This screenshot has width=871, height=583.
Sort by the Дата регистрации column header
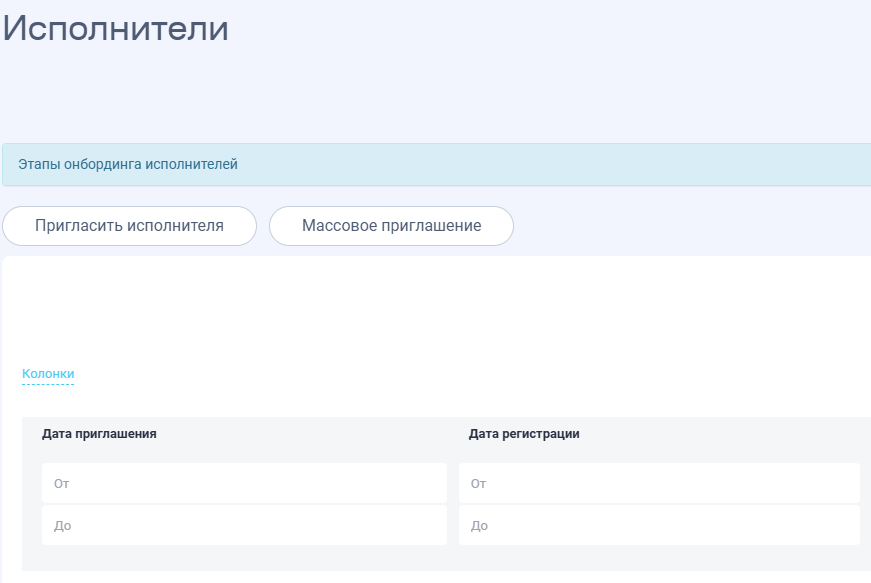point(524,434)
